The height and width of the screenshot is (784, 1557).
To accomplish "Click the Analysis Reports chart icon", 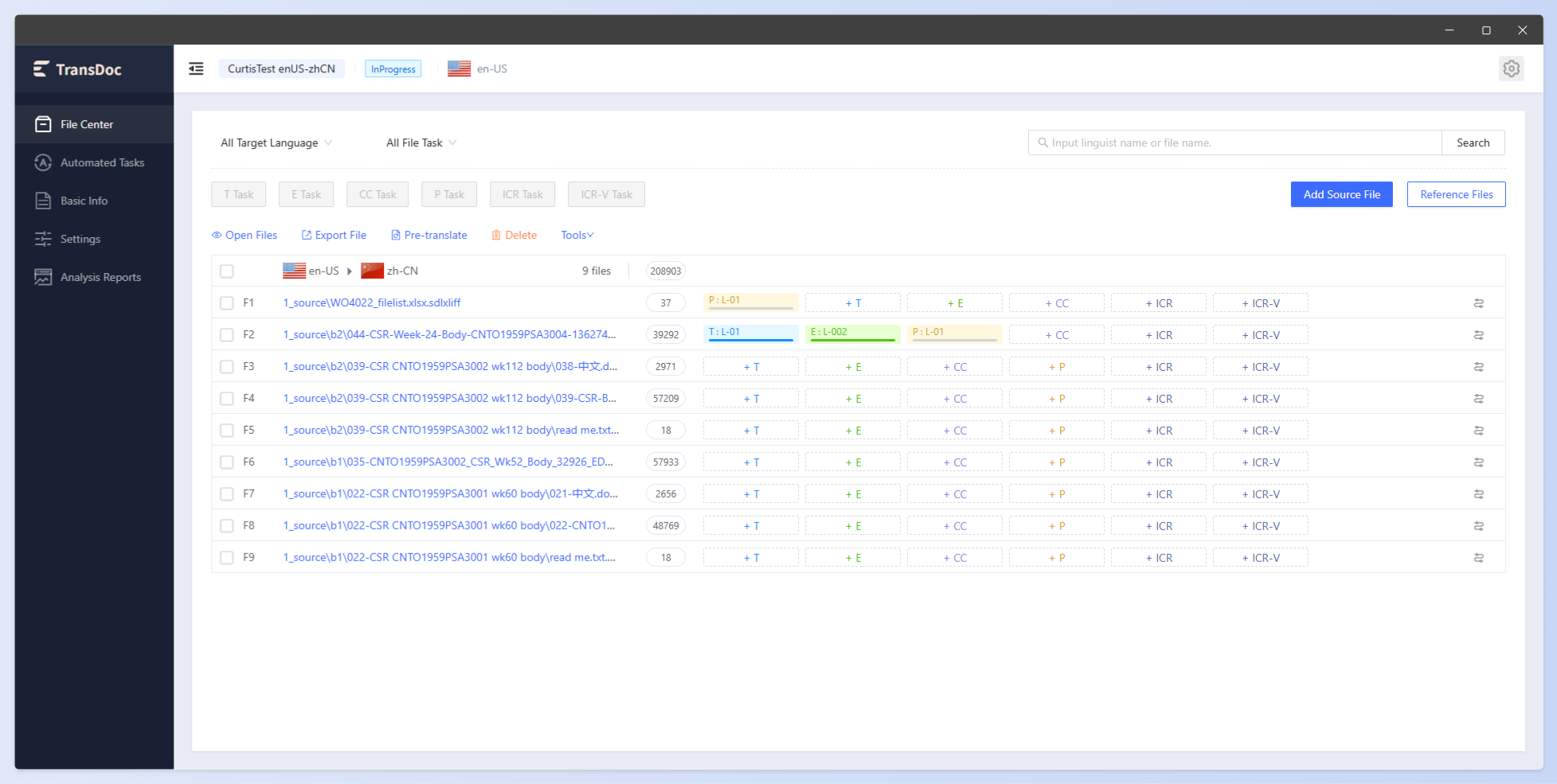I will 43,277.
